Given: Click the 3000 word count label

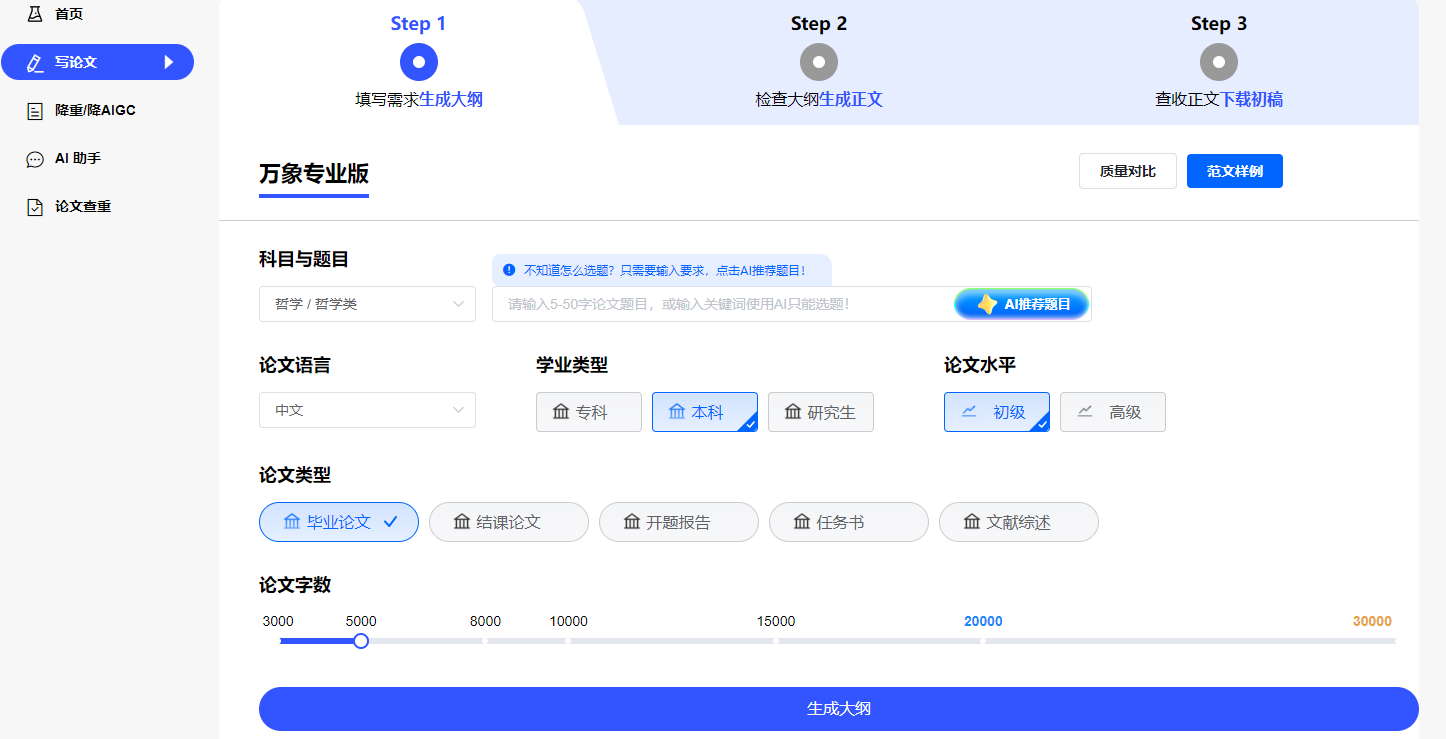Looking at the screenshot, I should [278, 621].
